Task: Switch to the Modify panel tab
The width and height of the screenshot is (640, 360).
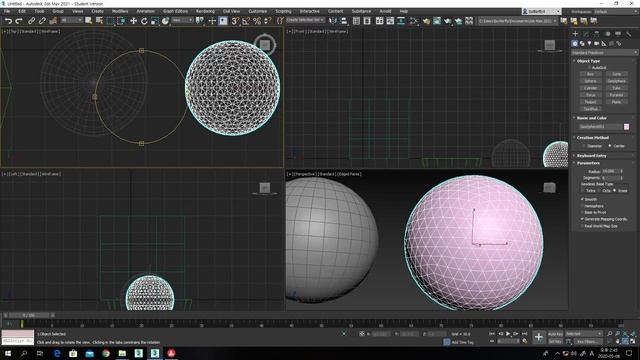Action: pyautogui.click(x=586, y=33)
